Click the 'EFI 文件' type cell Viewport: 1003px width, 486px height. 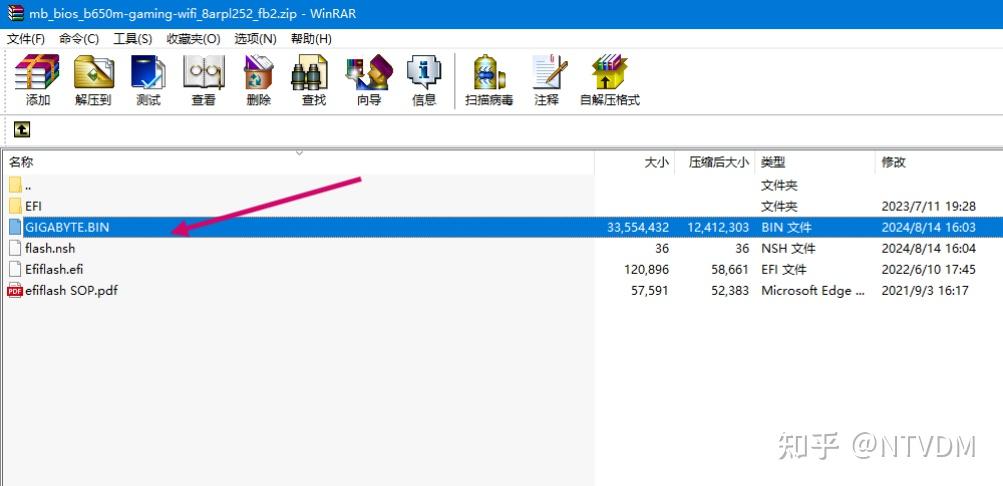point(784,269)
